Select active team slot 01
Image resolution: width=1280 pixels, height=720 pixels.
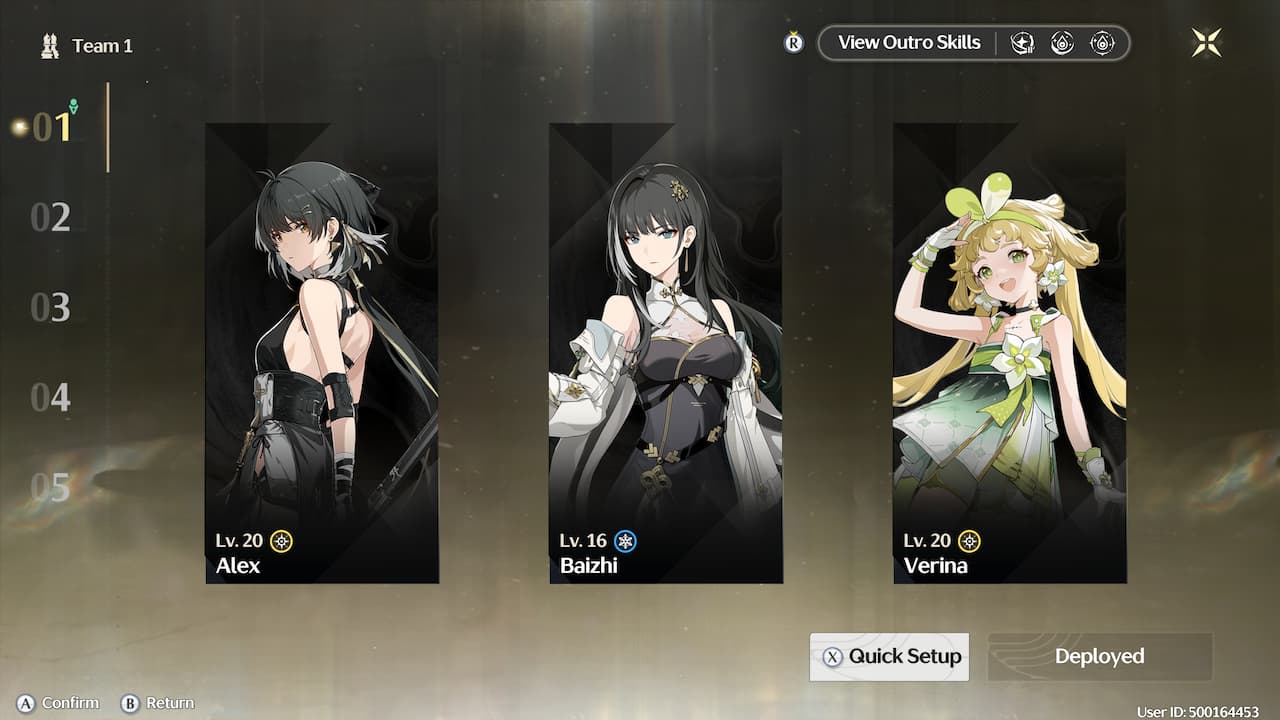(x=51, y=127)
